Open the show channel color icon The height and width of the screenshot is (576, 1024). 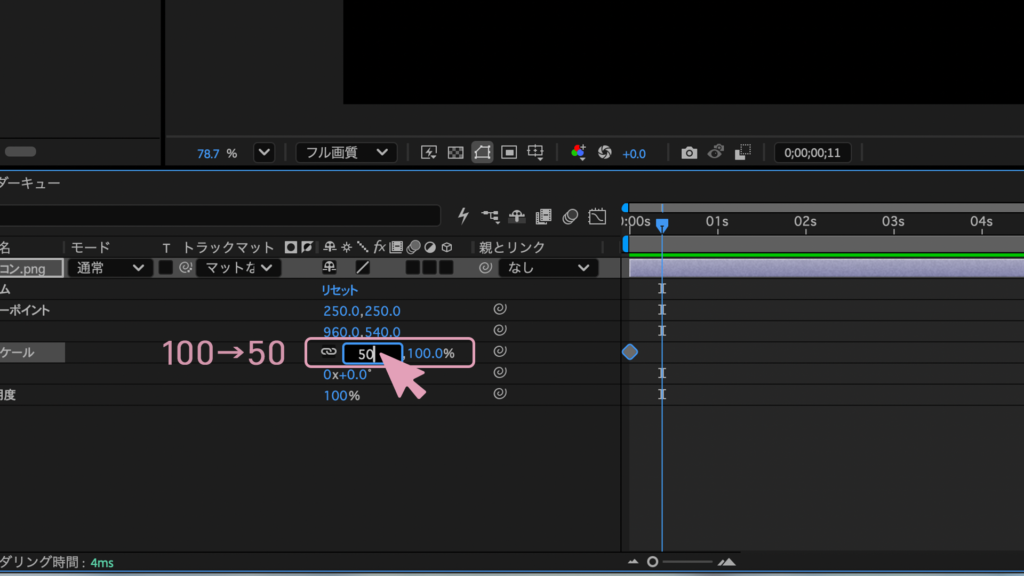coord(578,153)
